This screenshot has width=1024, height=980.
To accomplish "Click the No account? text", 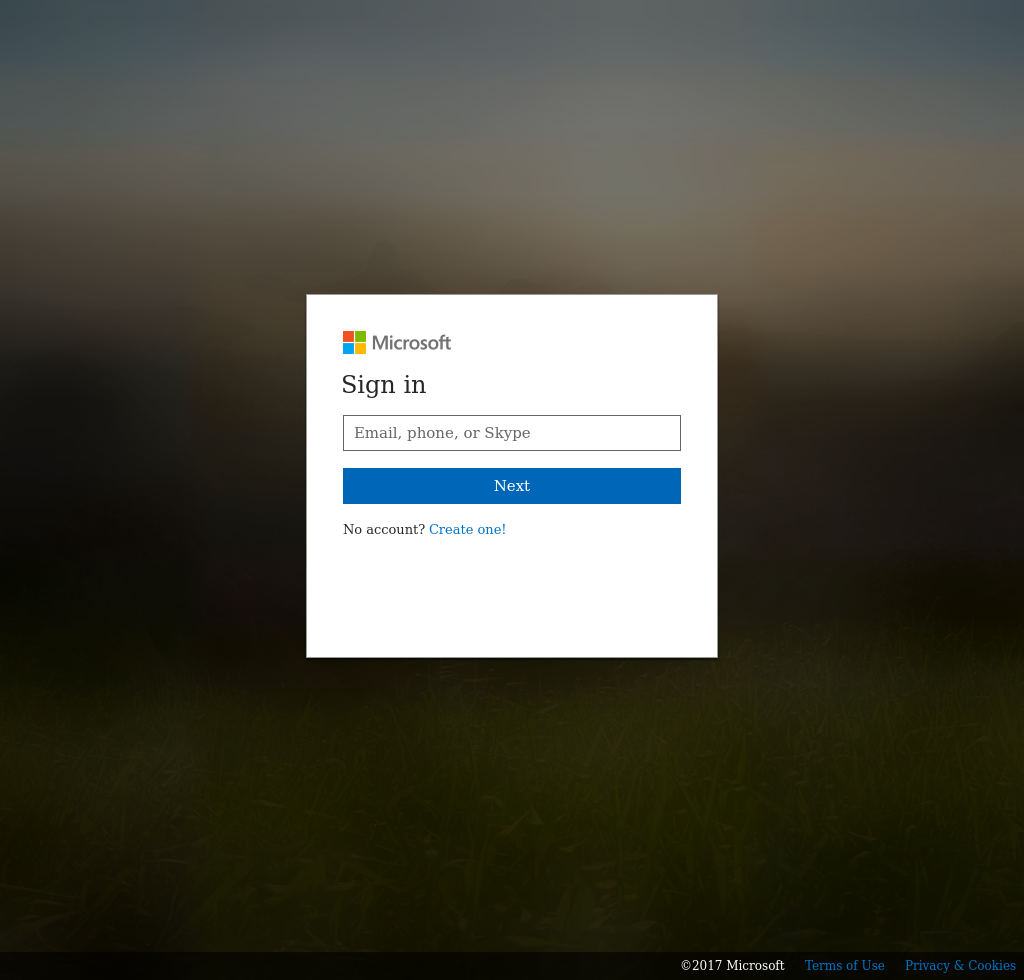I will [384, 530].
